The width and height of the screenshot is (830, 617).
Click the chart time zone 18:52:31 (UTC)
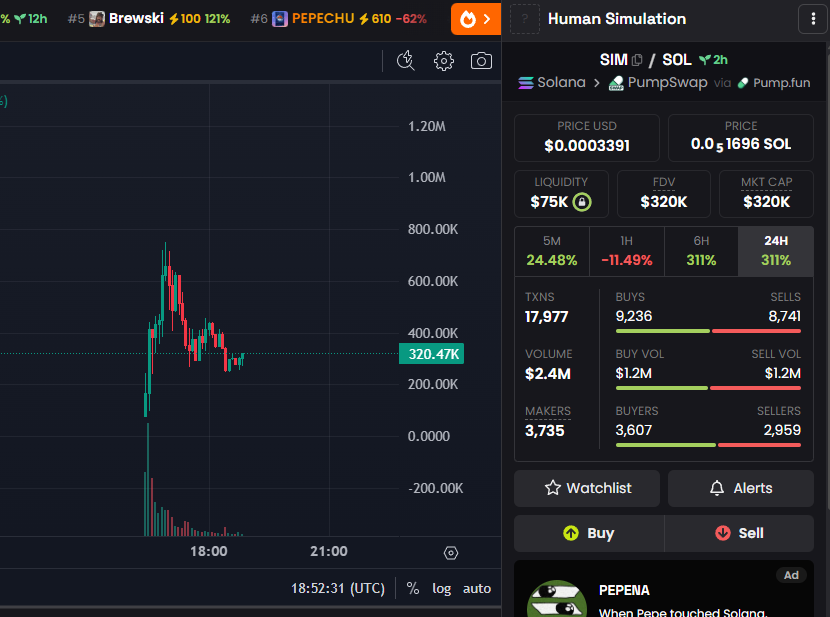338,588
